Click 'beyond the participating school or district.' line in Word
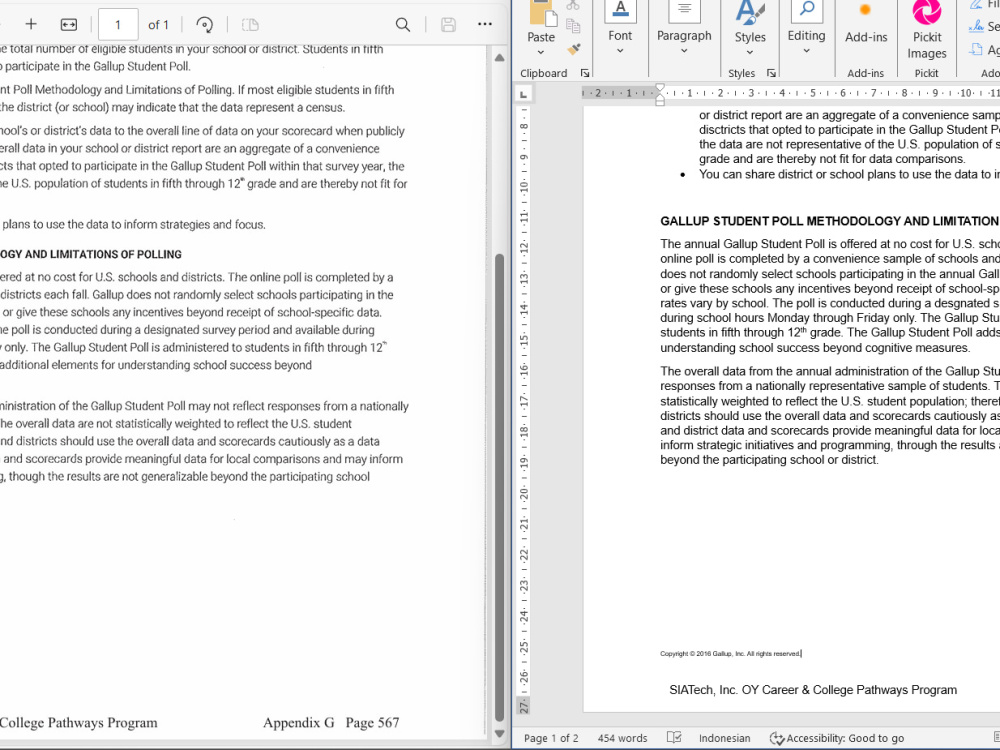Screen dimensions: 1000x750 click(769, 460)
